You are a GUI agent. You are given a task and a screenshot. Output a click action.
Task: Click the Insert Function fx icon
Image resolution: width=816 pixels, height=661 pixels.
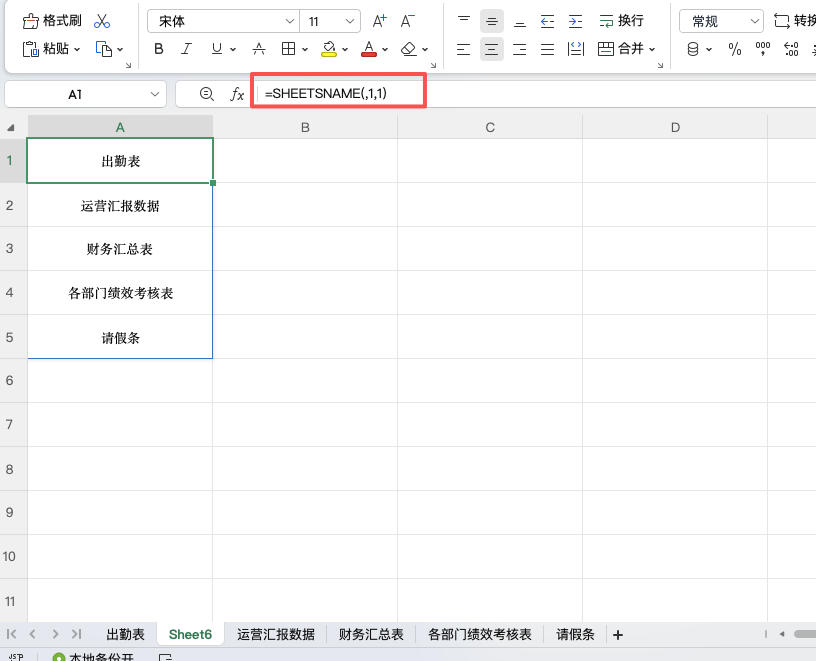(x=237, y=94)
